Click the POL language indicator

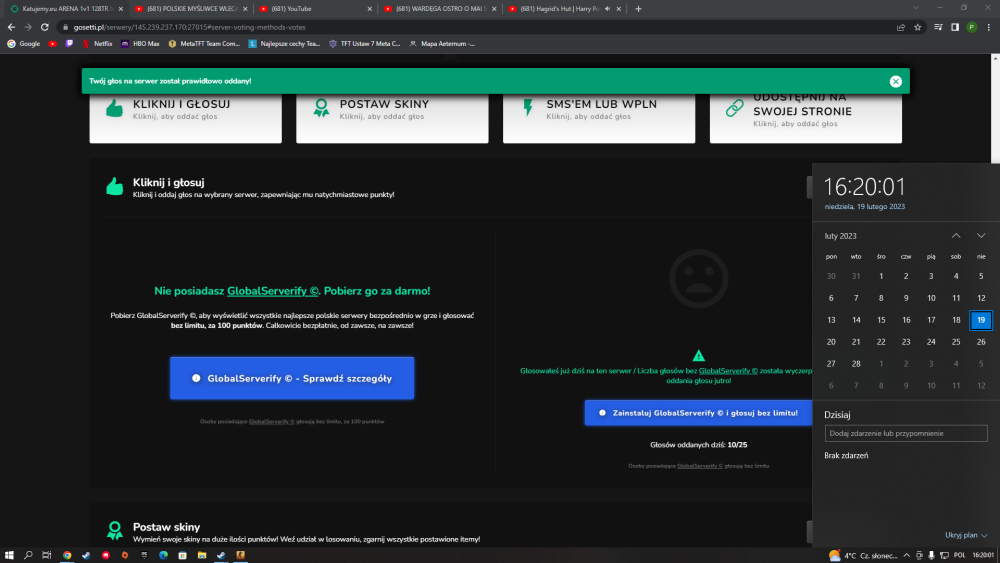click(x=959, y=555)
